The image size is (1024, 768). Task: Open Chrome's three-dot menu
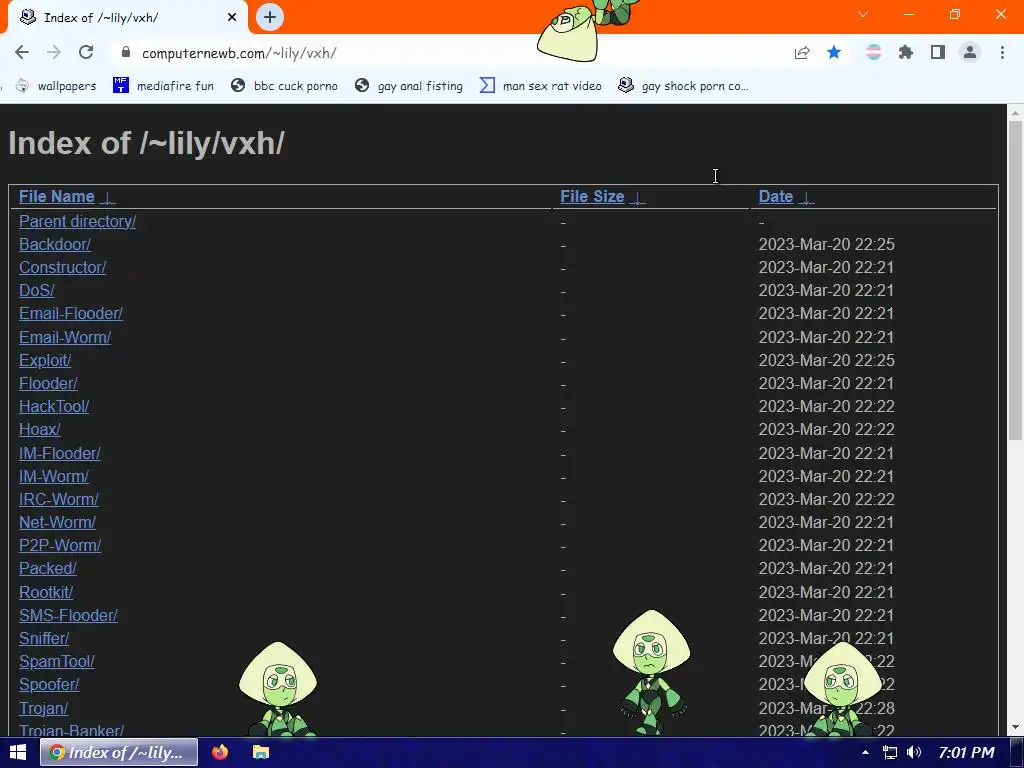tap(1002, 52)
